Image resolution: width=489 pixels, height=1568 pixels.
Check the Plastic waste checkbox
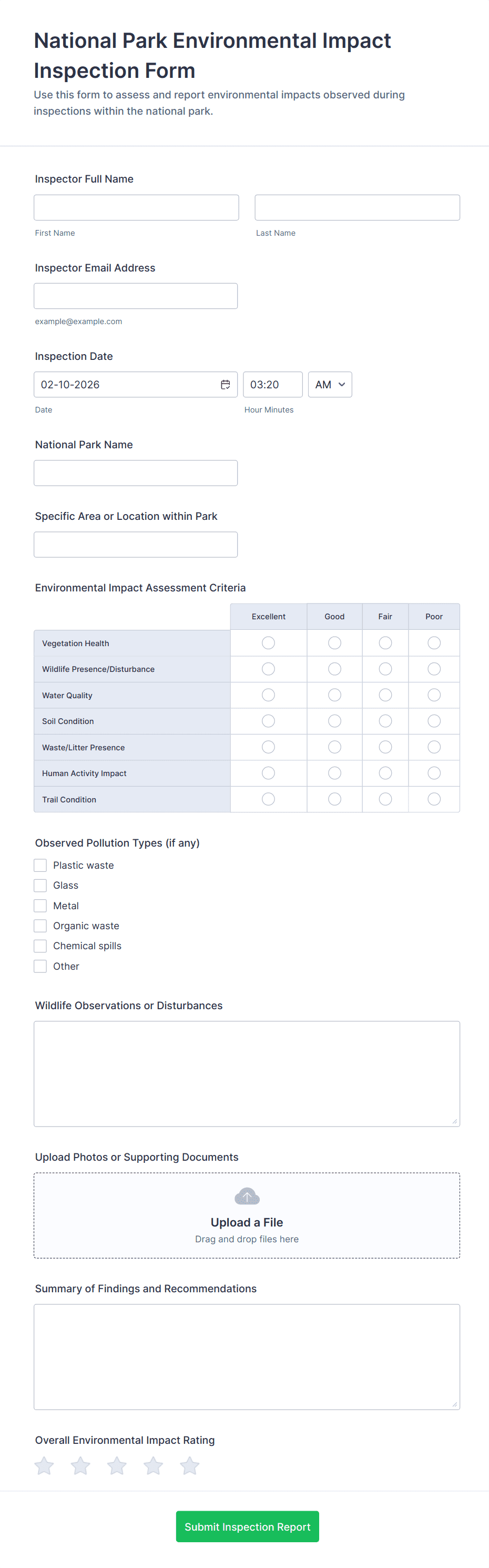coord(40,865)
